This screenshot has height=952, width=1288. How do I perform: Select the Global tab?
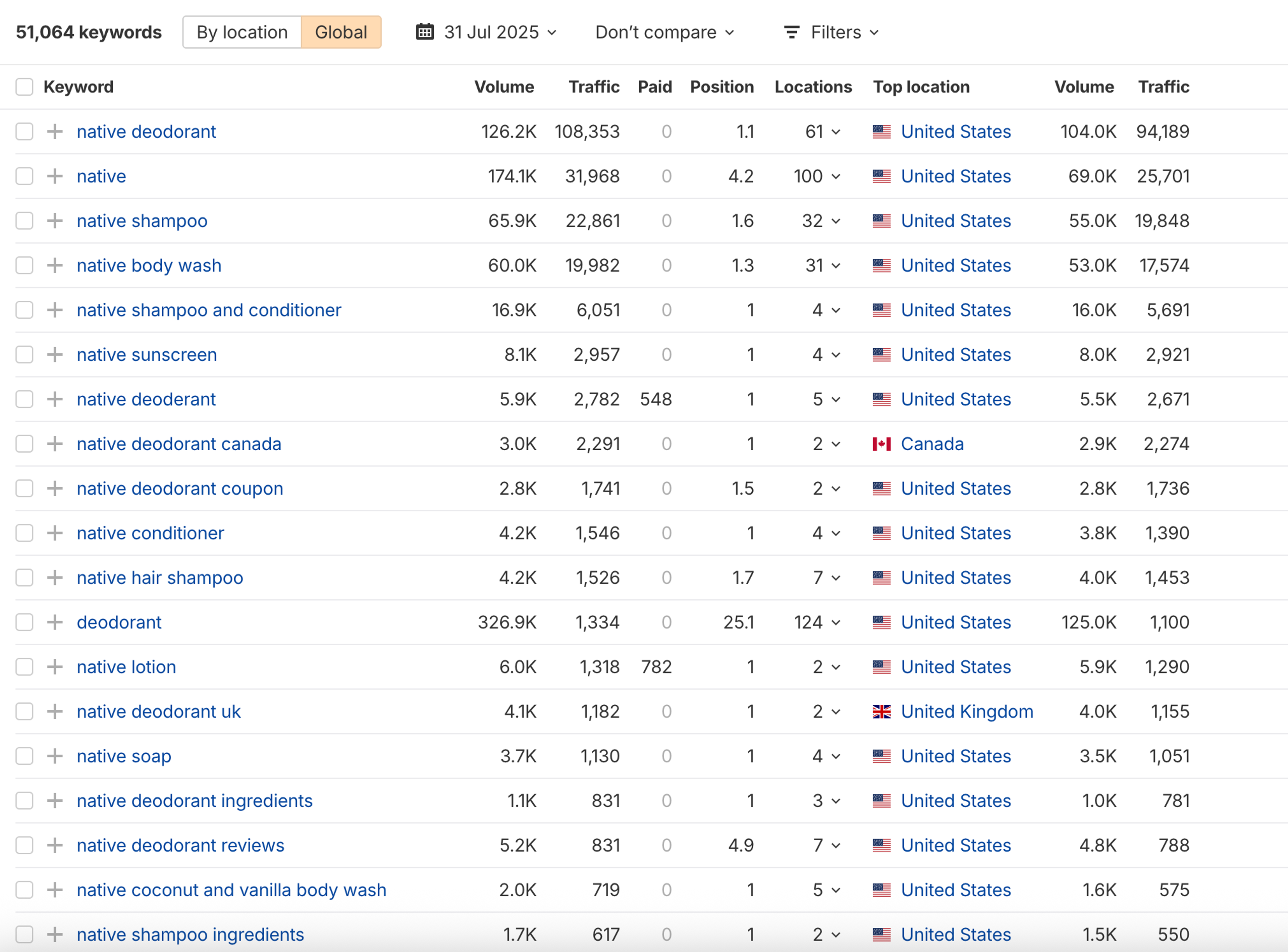[x=340, y=32]
